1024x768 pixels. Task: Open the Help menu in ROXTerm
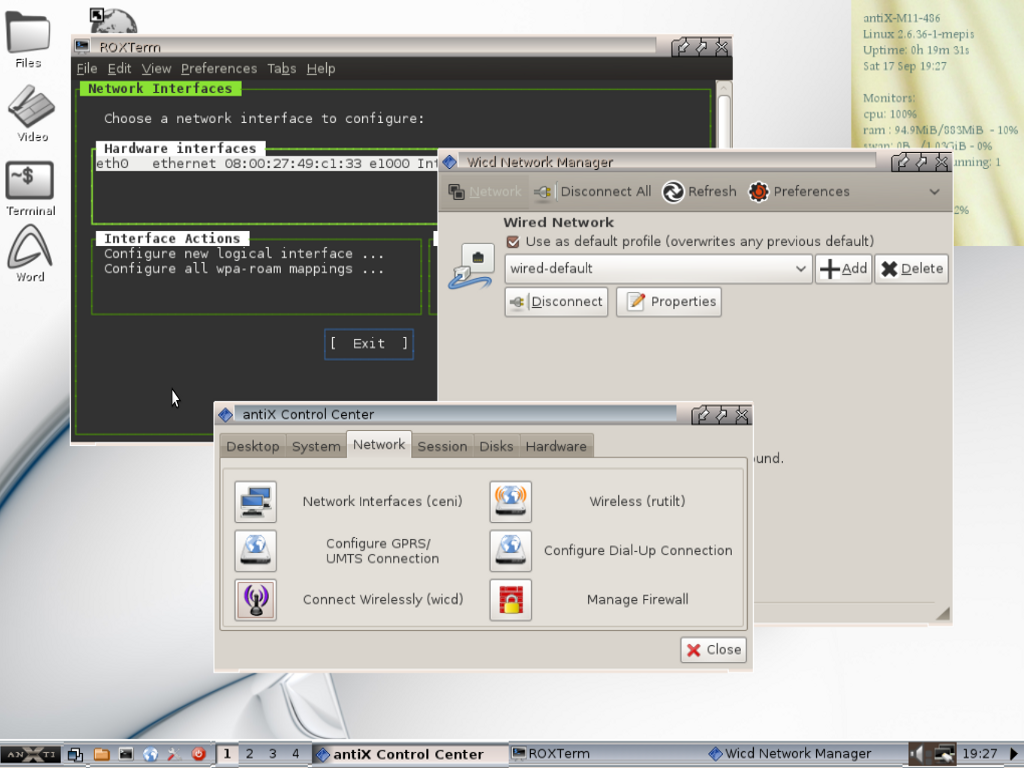pyautogui.click(x=321, y=69)
